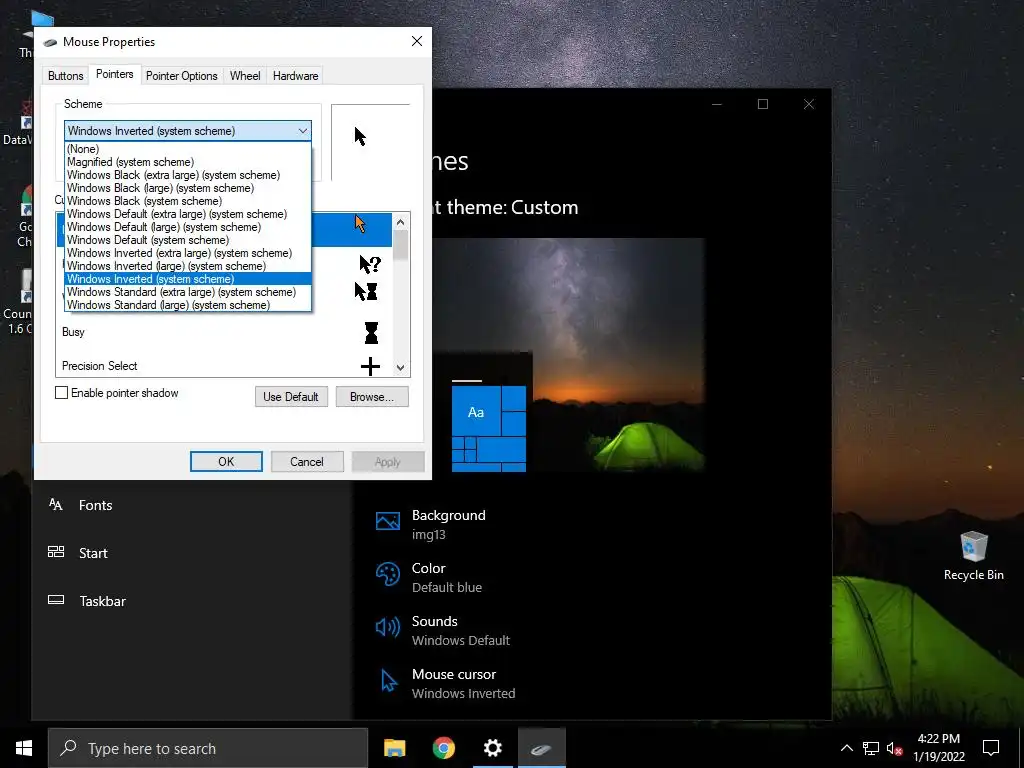
Task: Open the Mouse cursor pointer icon
Action: [389, 680]
